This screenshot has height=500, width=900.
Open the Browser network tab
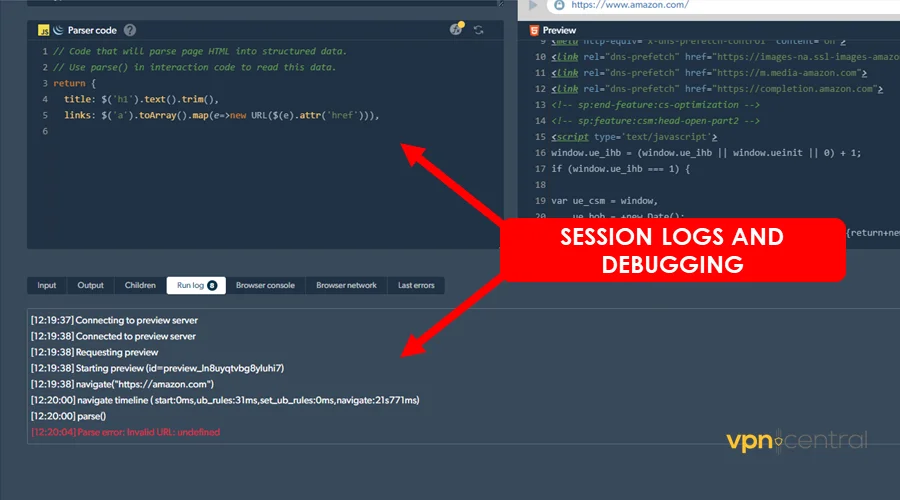346,285
